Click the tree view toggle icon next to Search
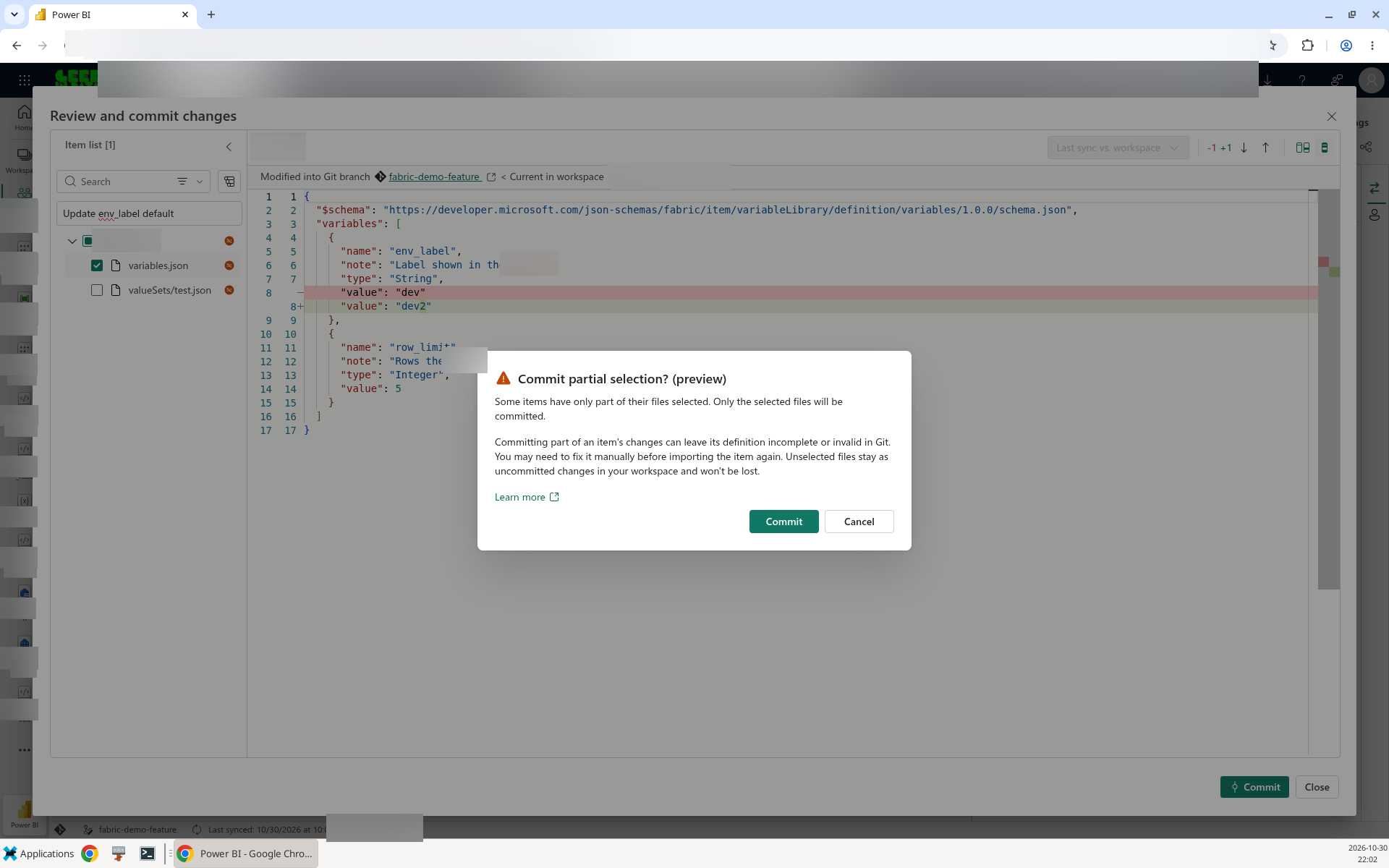The image size is (1389, 868). [x=229, y=182]
